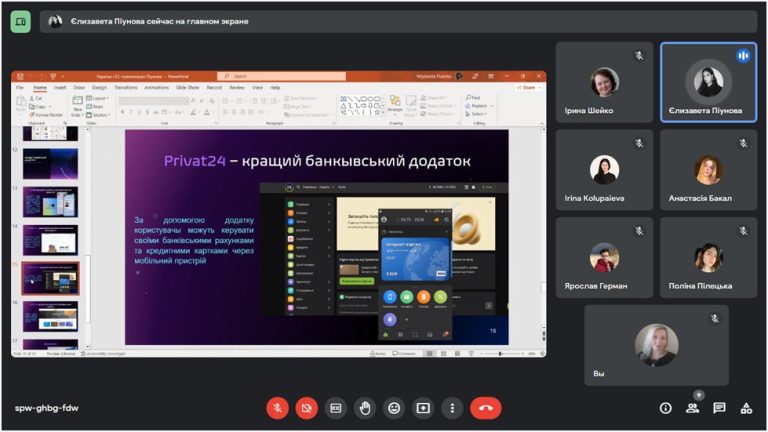Screen dimensions: 768x432
Task: Open the Animations ribbon tab
Action: [156, 88]
